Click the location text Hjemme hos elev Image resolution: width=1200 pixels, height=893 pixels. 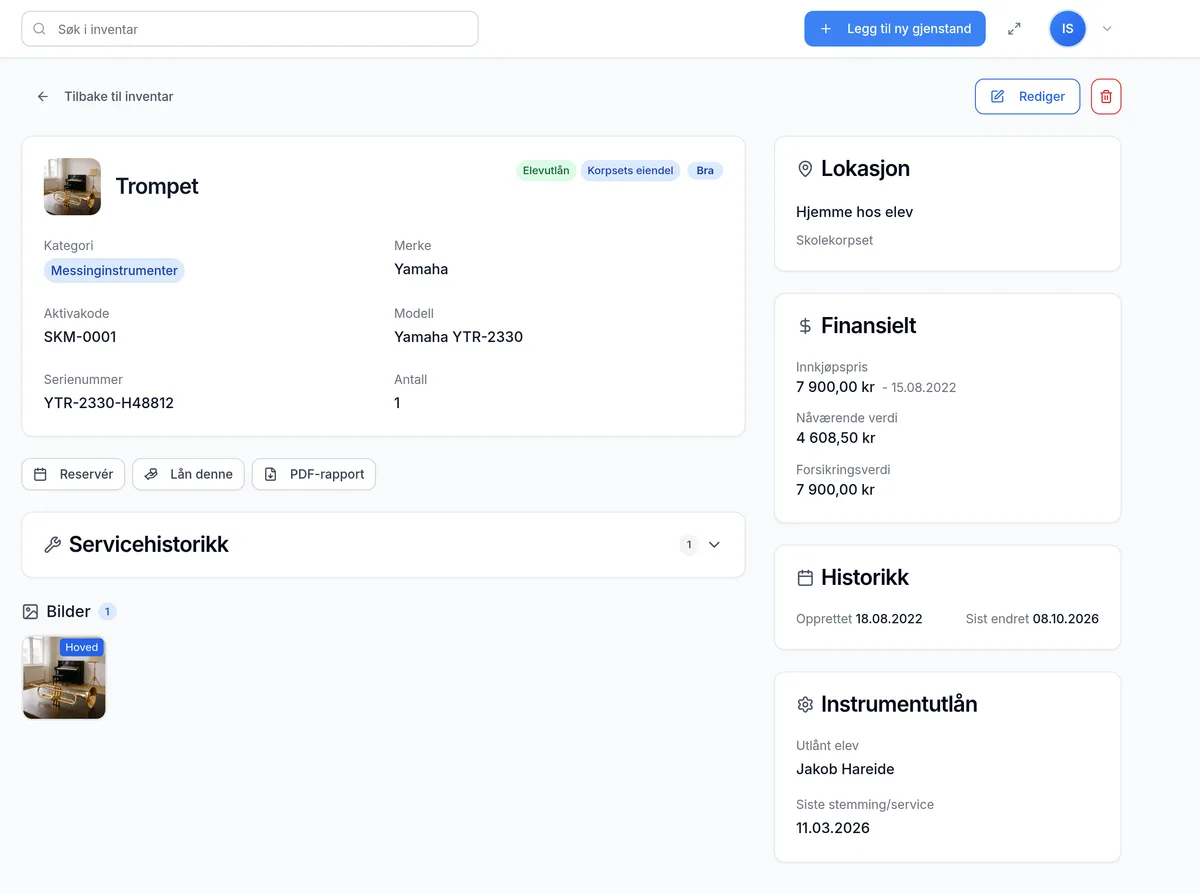tap(855, 212)
